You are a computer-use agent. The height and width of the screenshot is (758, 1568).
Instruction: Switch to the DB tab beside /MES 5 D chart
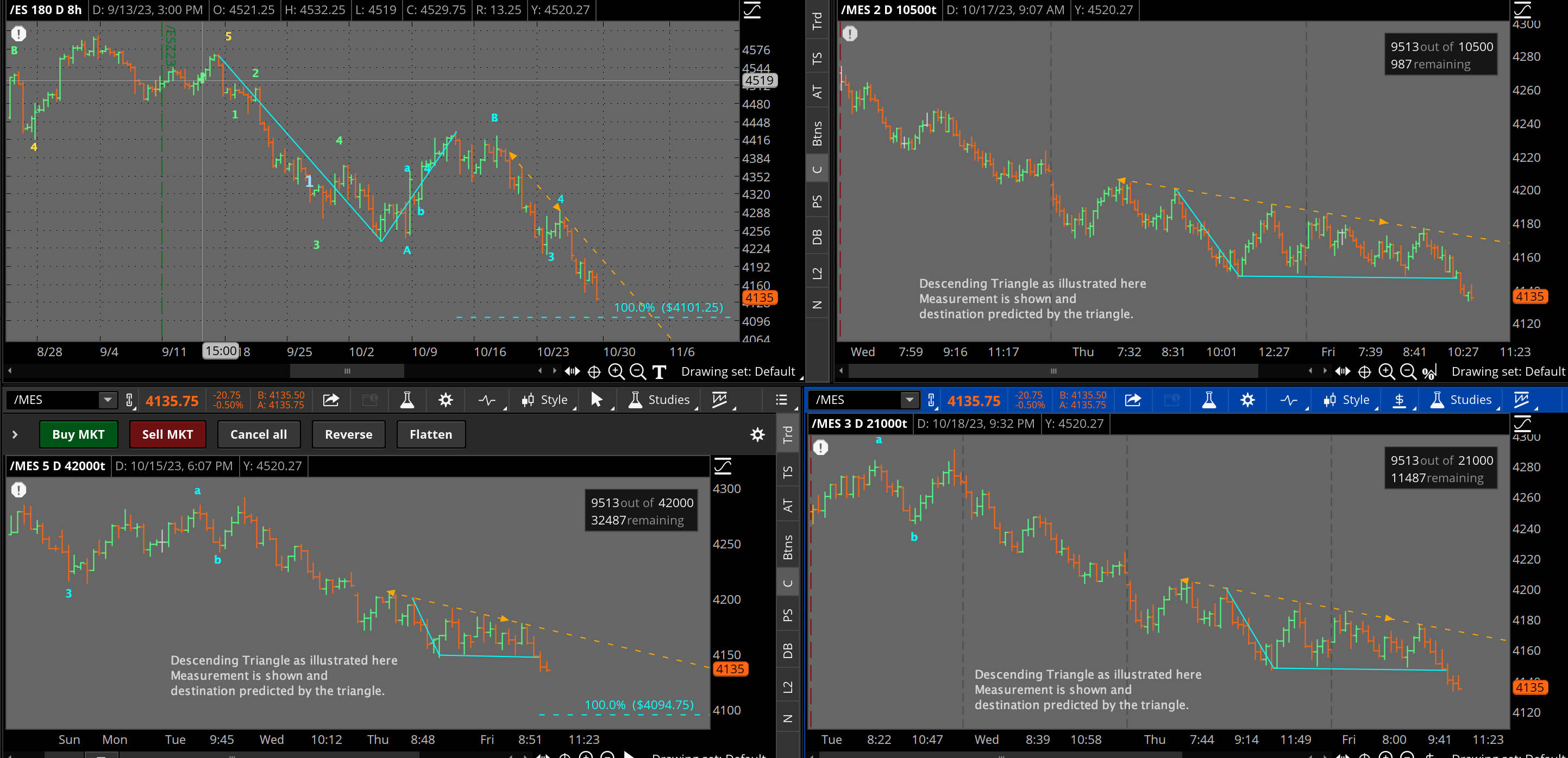pyautogui.click(x=788, y=650)
